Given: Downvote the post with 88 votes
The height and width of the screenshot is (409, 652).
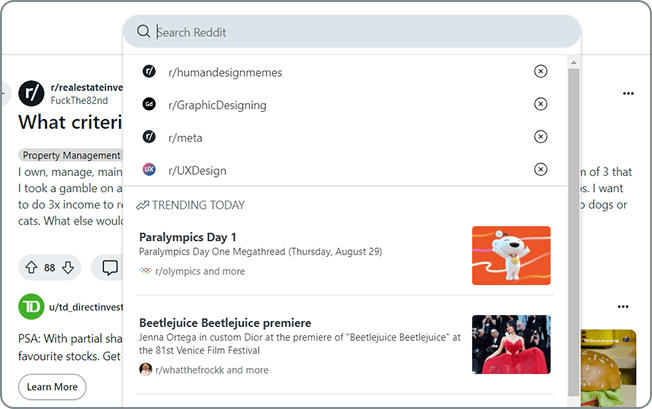Looking at the screenshot, I should [x=68, y=267].
